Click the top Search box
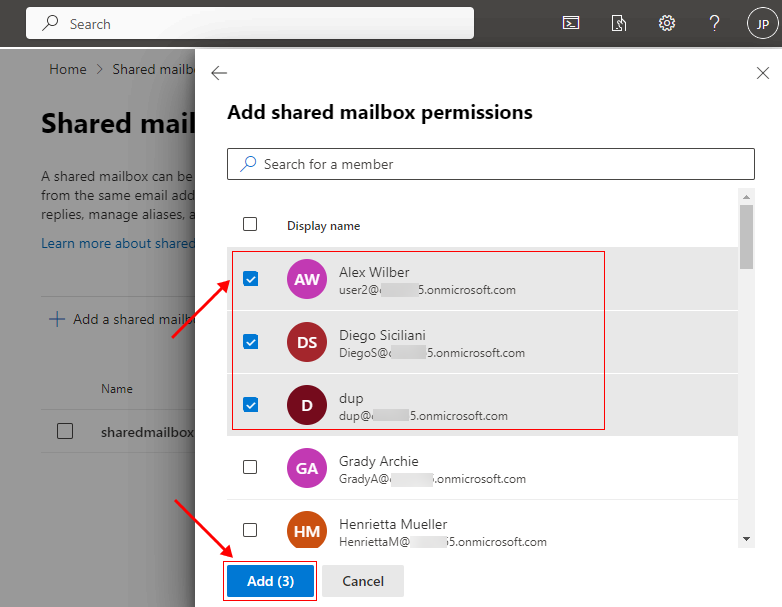Image resolution: width=782 pixels, height=607 pixels. (x=250, y=24)
